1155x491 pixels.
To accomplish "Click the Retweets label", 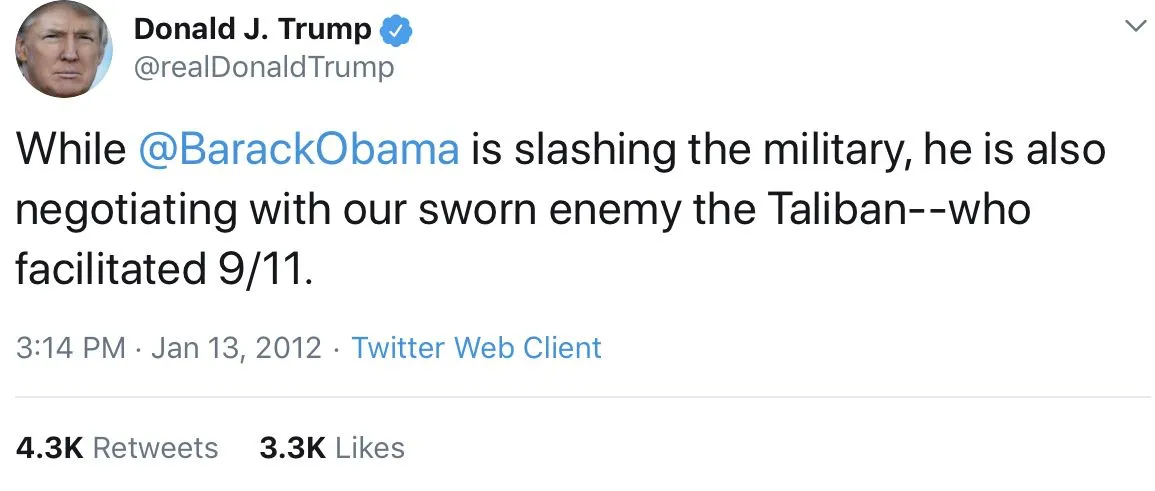I will point(155,447).
